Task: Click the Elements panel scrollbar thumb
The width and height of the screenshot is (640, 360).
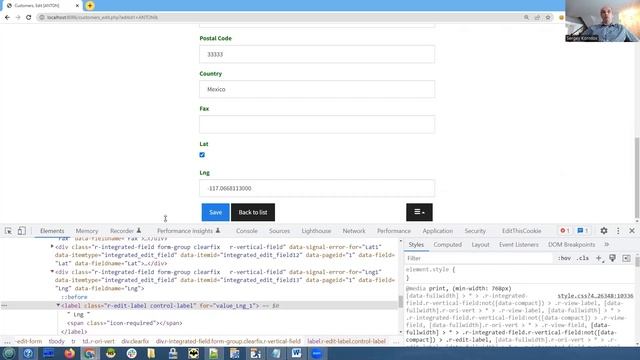Action: 400,301
